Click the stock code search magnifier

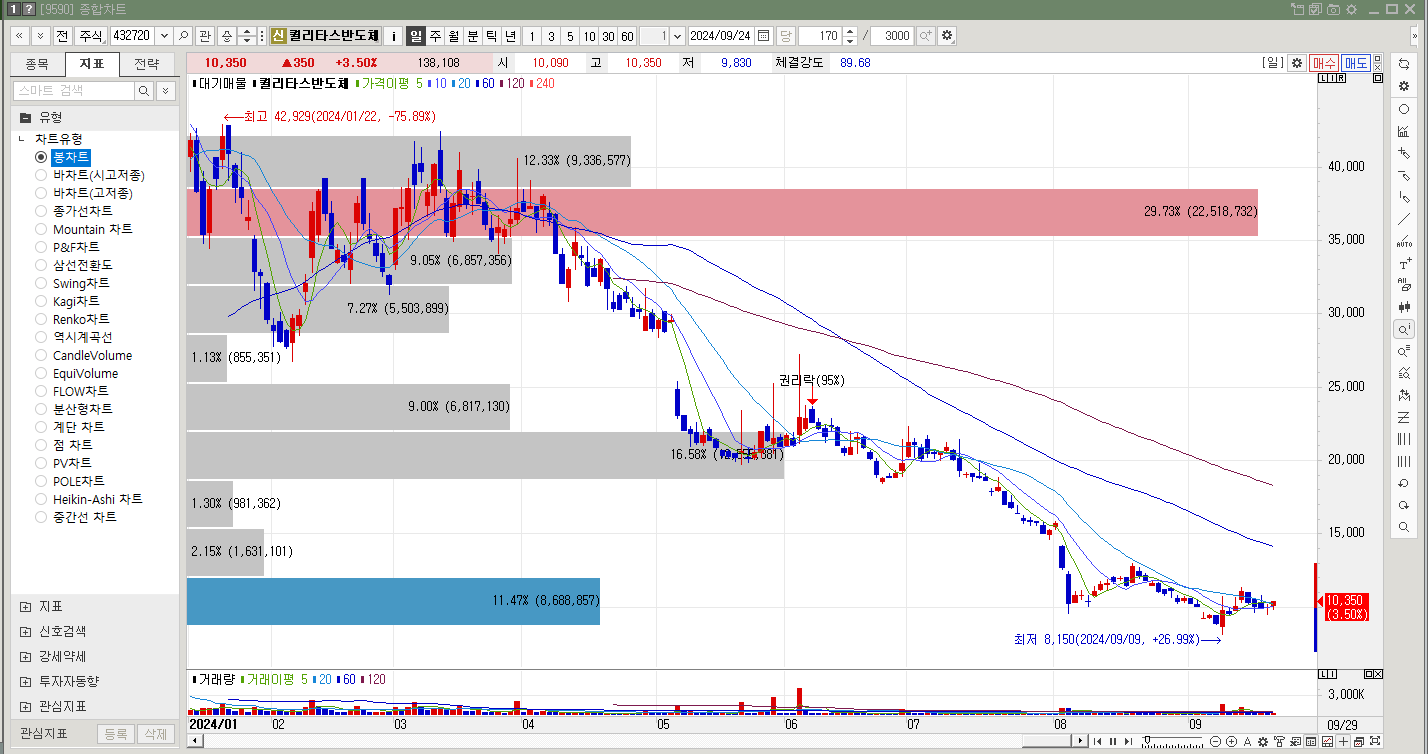pos(183,36)
